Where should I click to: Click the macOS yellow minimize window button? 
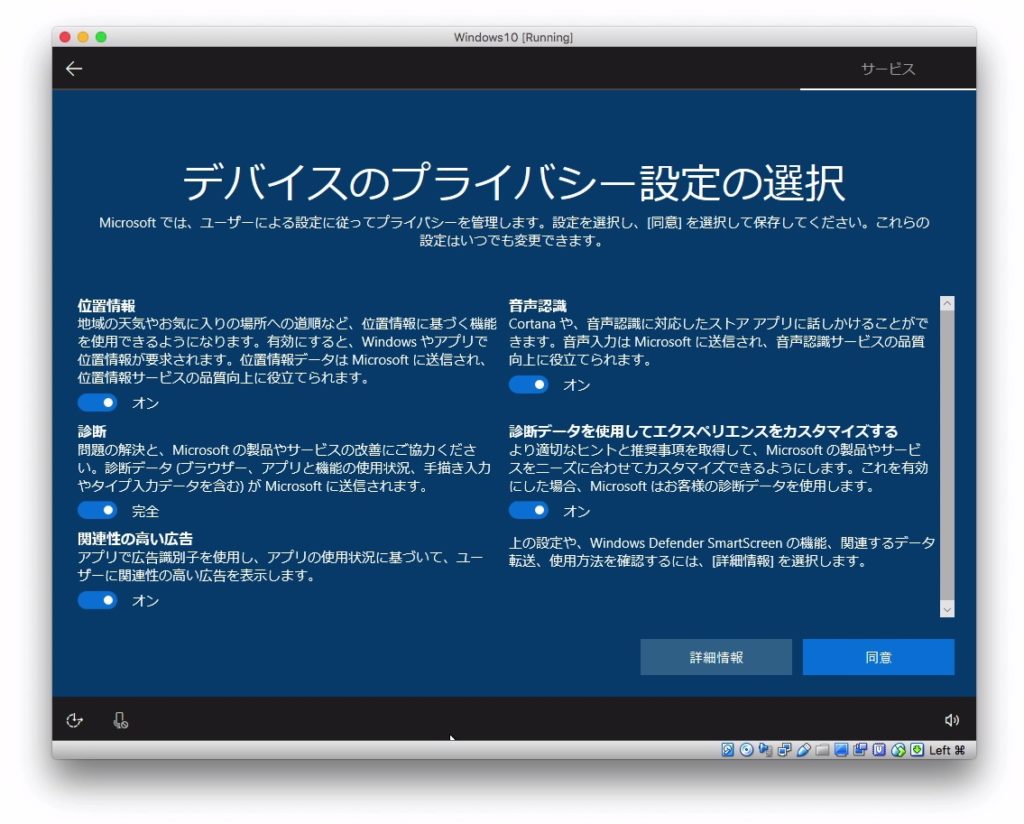tap(83, 37)
